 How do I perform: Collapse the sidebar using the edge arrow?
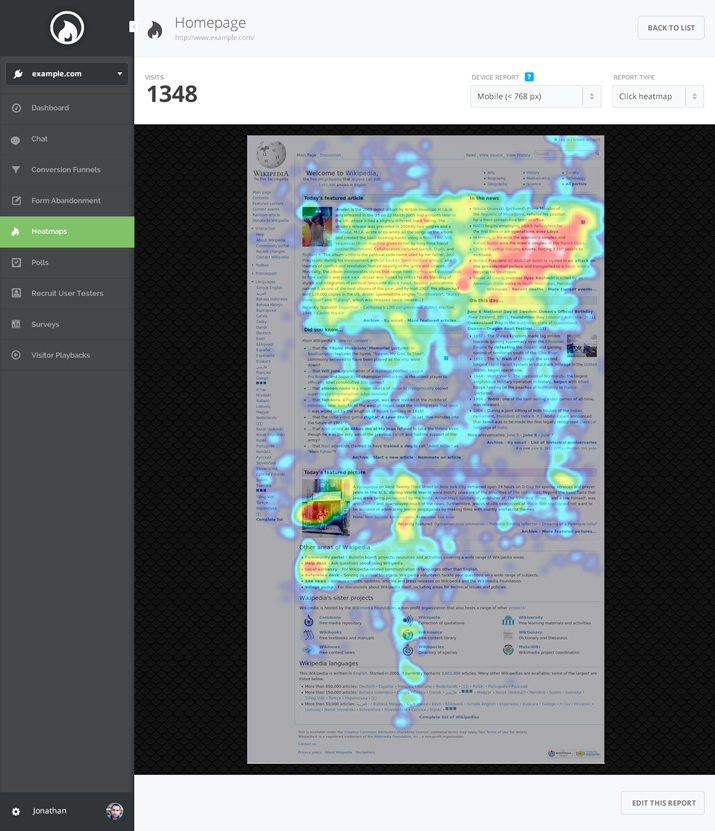132,27
